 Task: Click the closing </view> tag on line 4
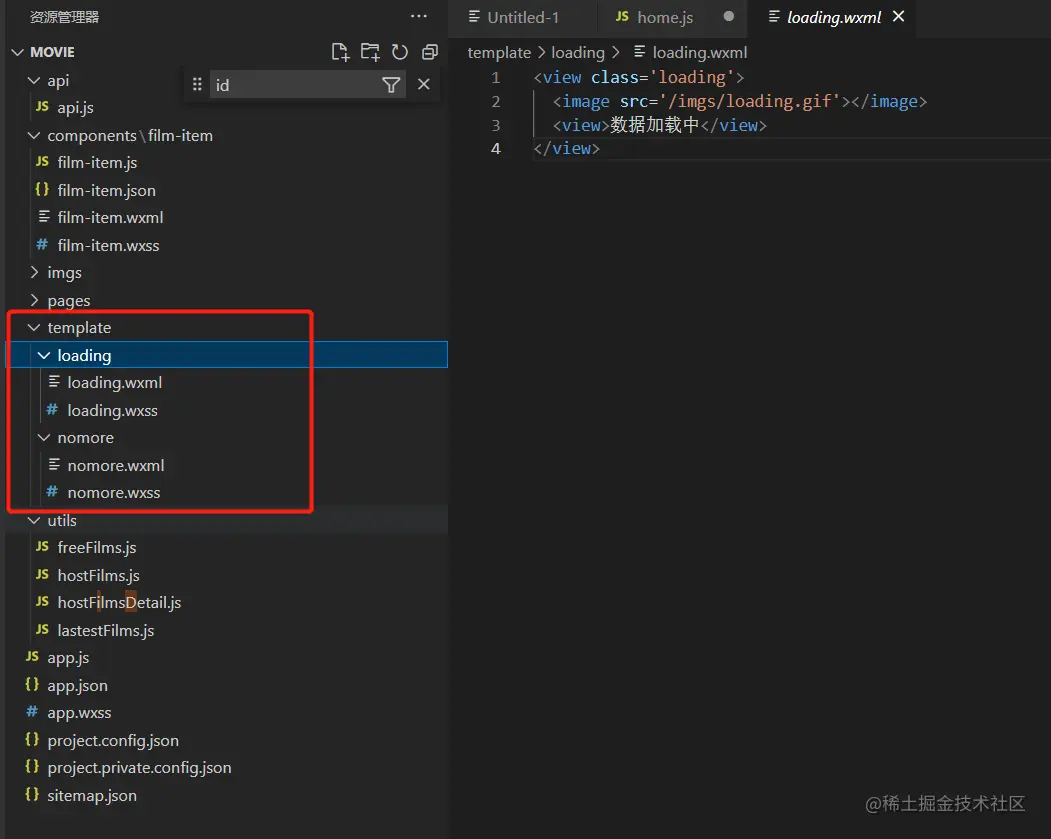566,149
